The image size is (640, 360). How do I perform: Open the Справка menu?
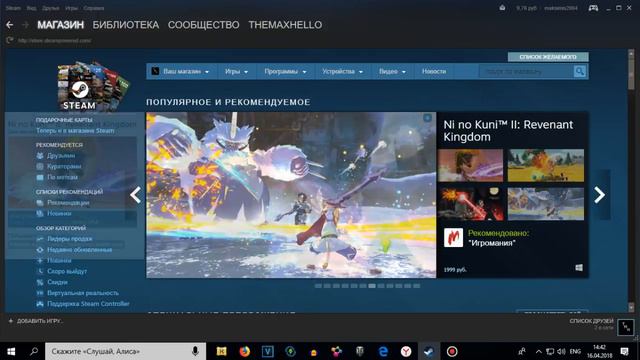click(x=94, y=8)
